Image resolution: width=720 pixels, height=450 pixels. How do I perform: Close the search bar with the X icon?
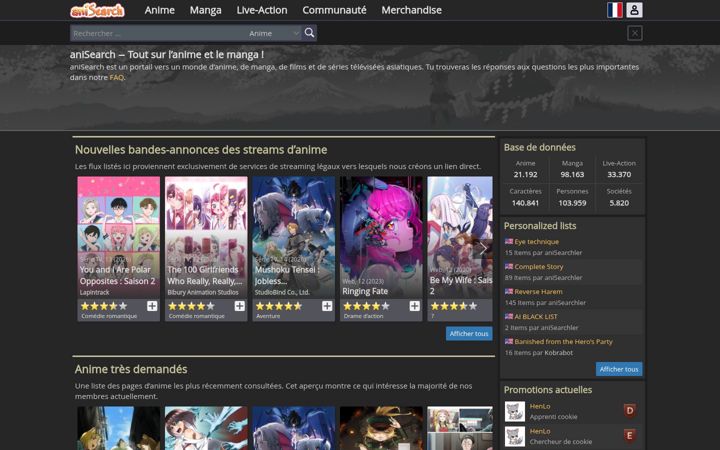[635, 33]
